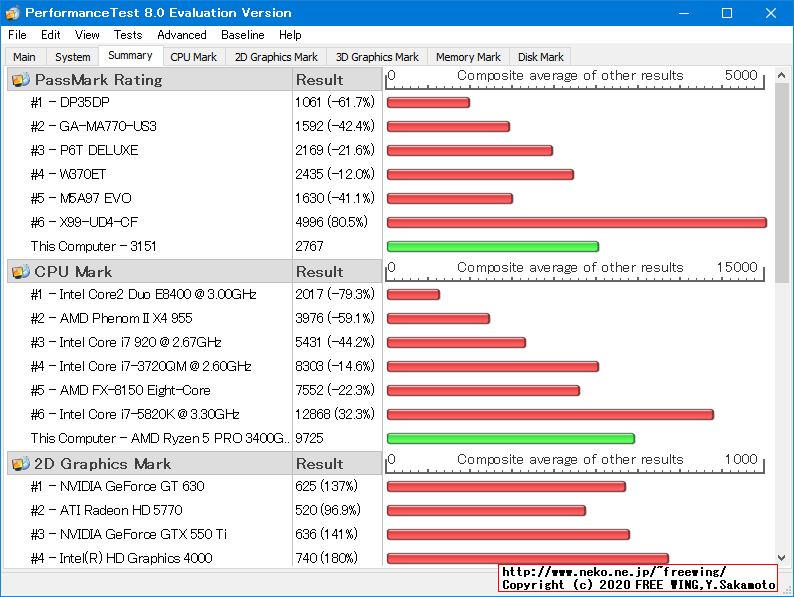Select the This Computer - 3151 row
The image size is (794, 597).
(150, 246)
